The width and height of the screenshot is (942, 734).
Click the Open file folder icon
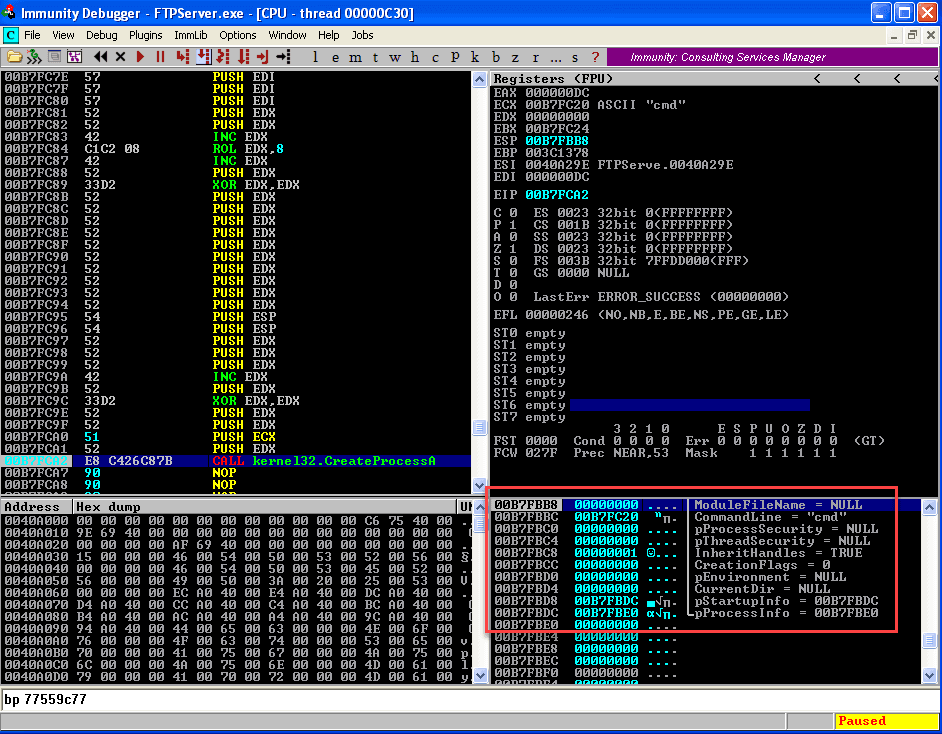pyautogui.click(x=14, y=57)
